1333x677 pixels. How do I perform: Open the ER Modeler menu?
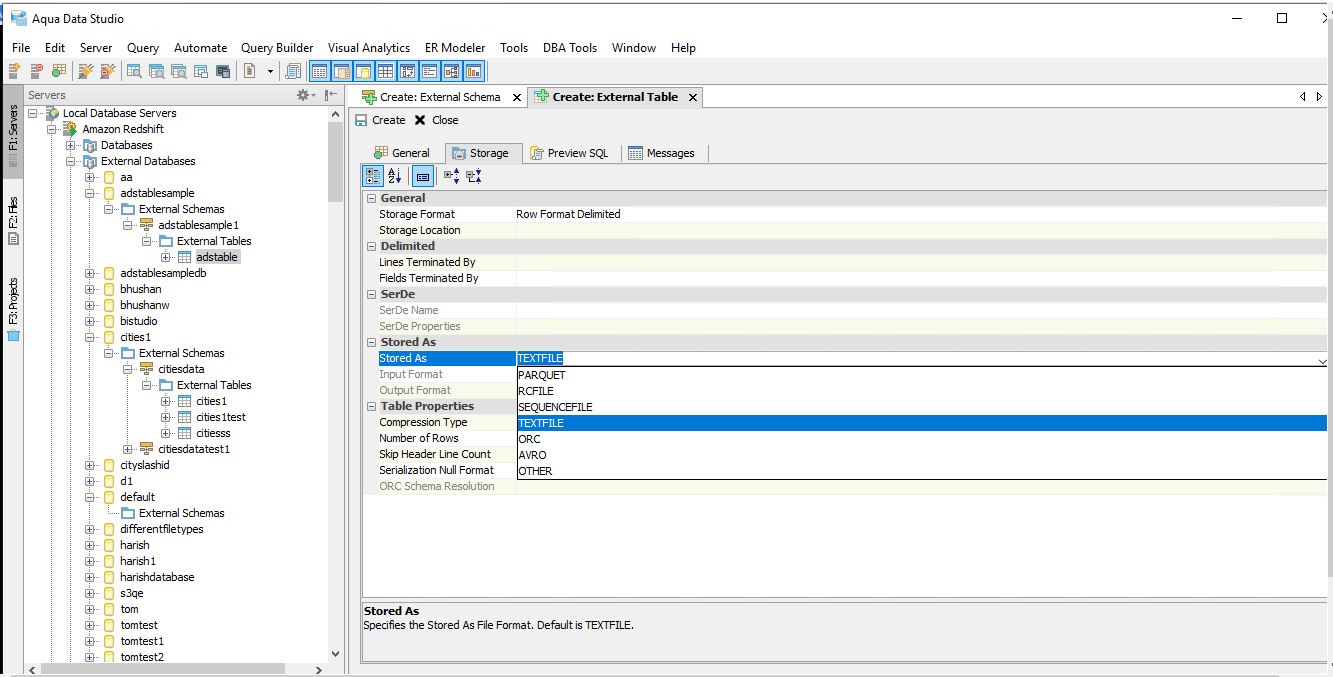(455, 48)
